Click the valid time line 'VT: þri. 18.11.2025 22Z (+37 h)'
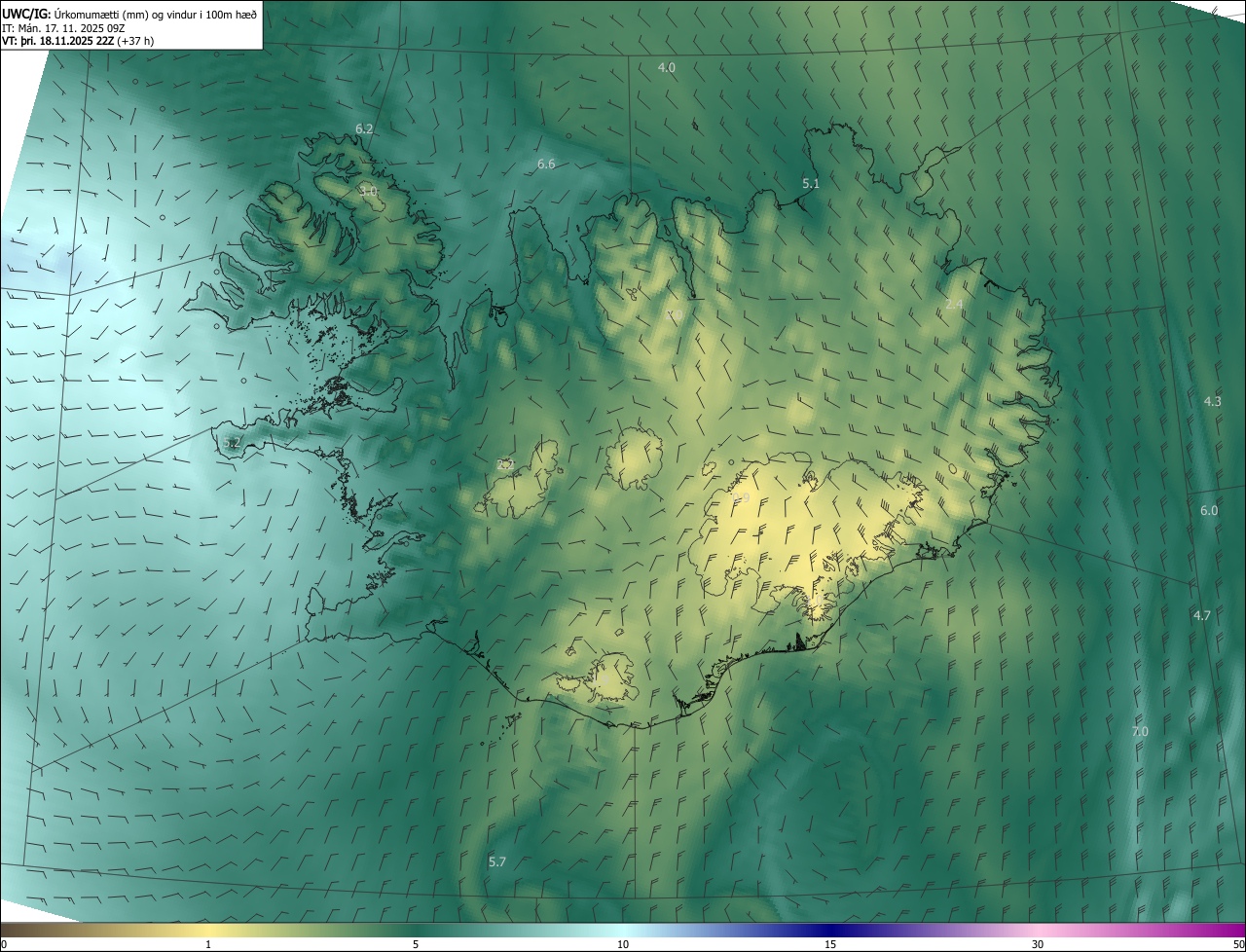 (78, 41)
